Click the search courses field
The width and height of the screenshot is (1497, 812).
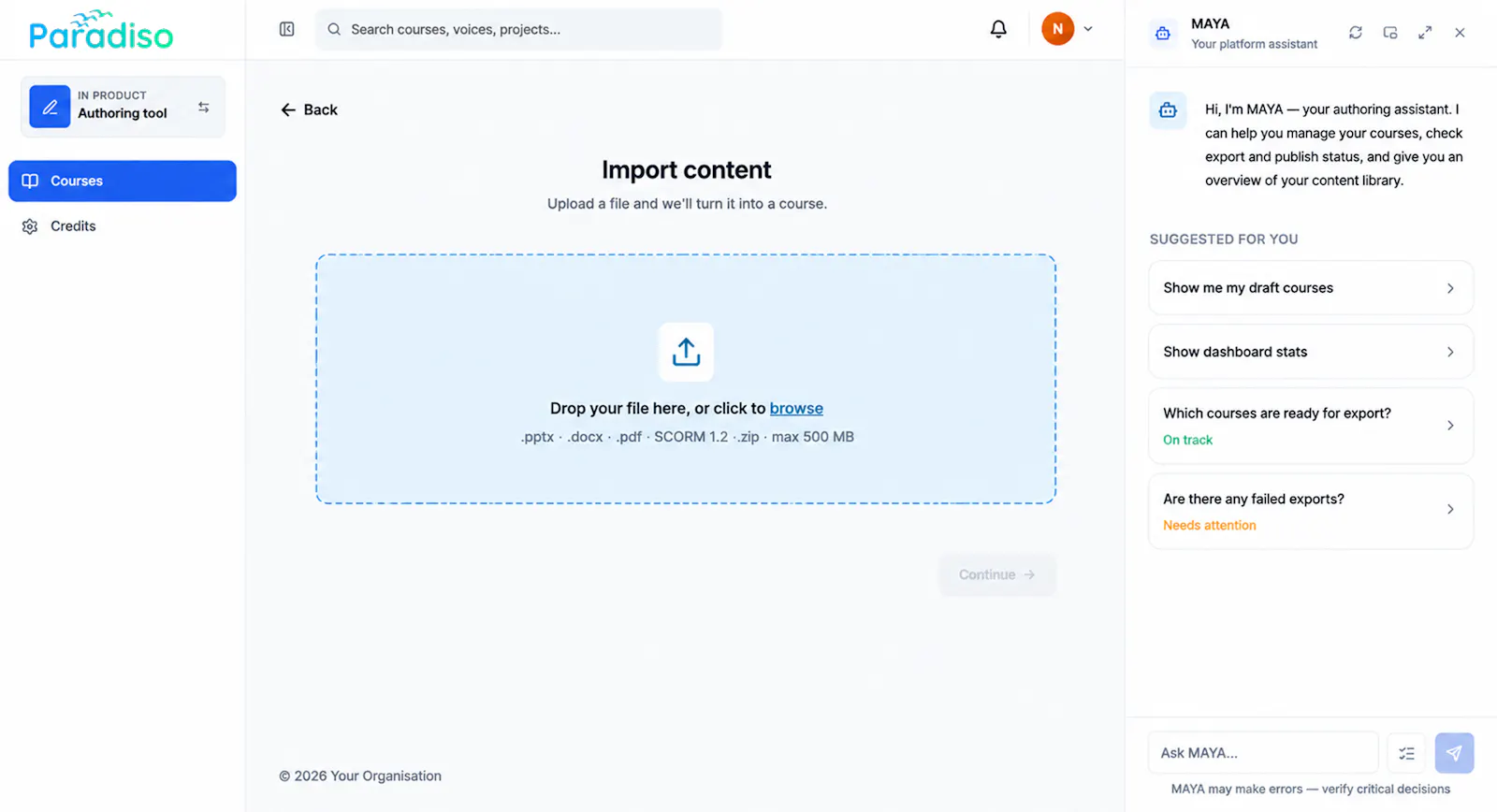coord(518,29)
